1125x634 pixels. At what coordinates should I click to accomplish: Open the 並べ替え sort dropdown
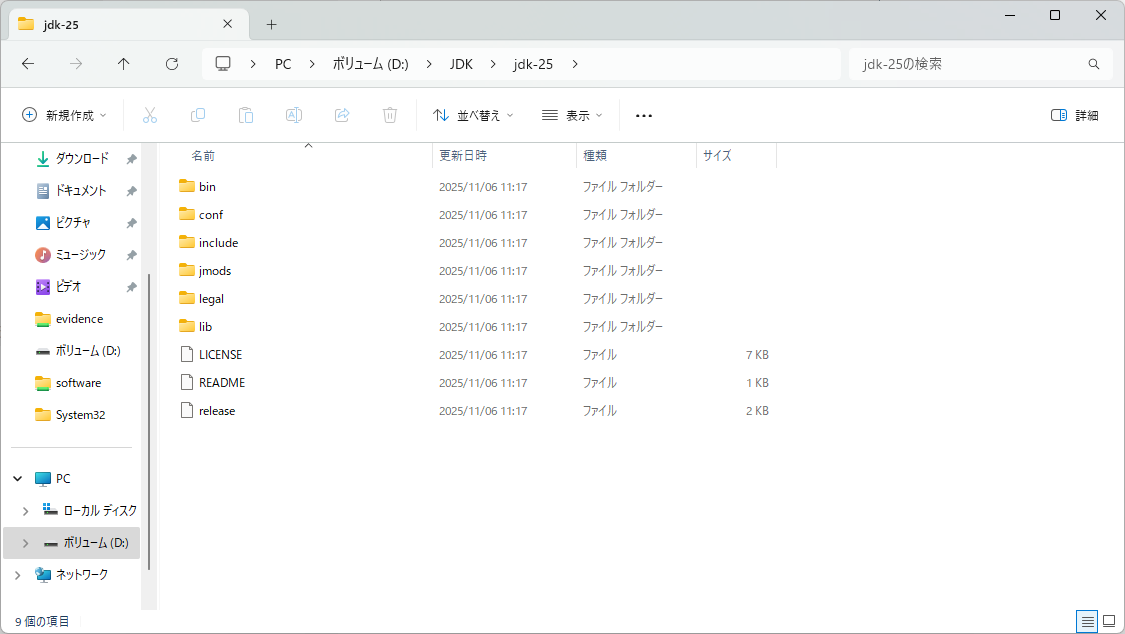[474, 115]
